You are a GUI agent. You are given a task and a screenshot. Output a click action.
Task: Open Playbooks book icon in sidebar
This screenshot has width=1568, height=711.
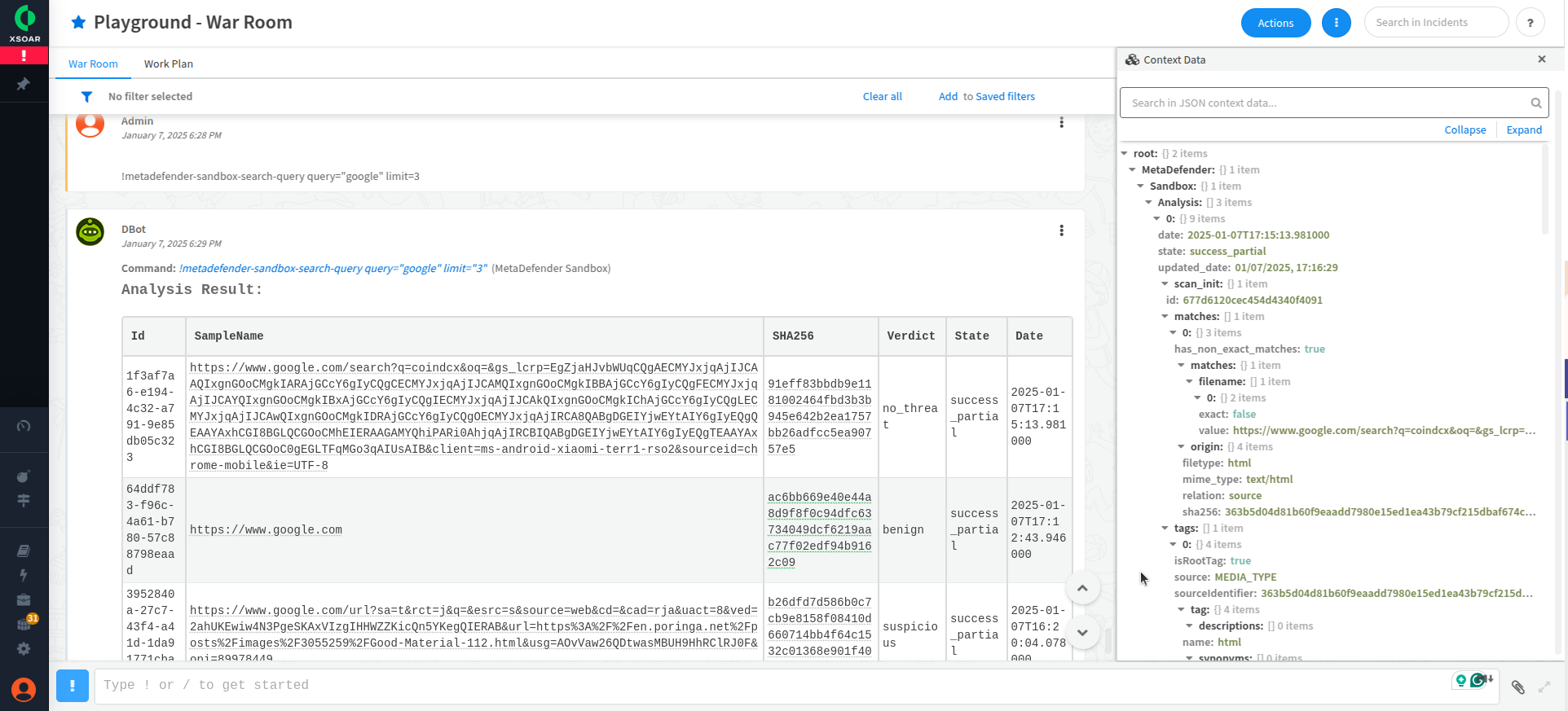24,551
